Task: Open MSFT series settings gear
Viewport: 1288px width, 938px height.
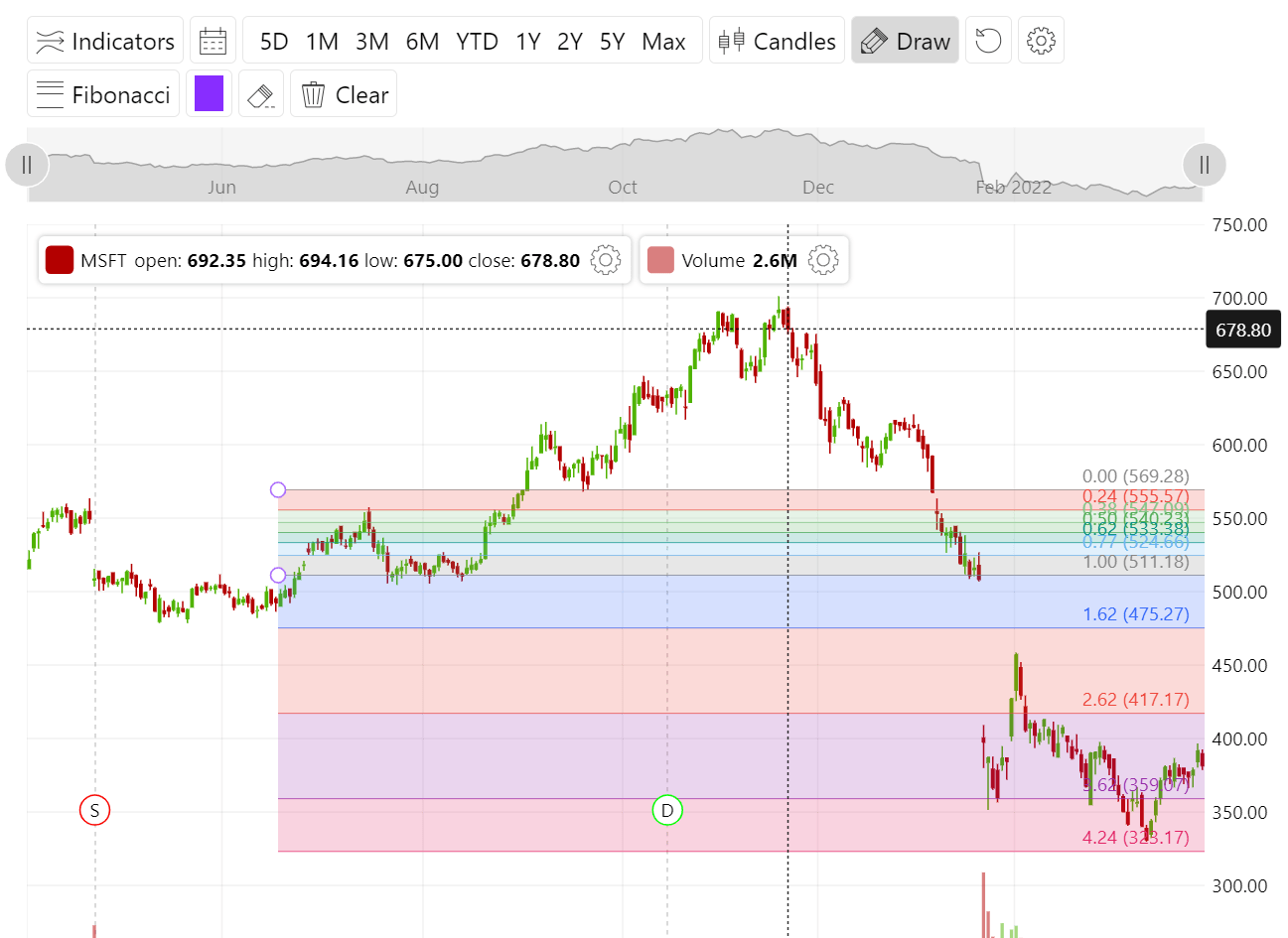Action: (x=605, y=260)
